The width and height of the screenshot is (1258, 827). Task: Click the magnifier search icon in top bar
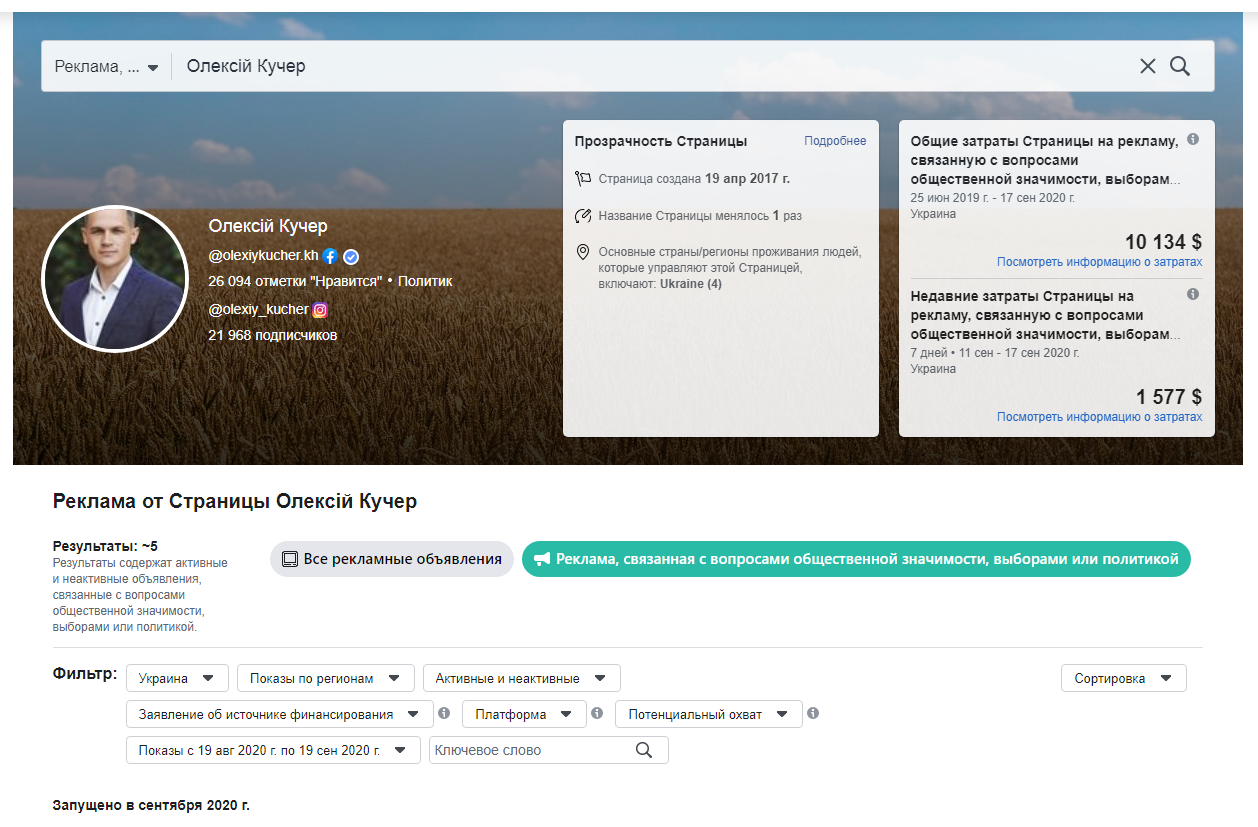(x=1180, y=66)
